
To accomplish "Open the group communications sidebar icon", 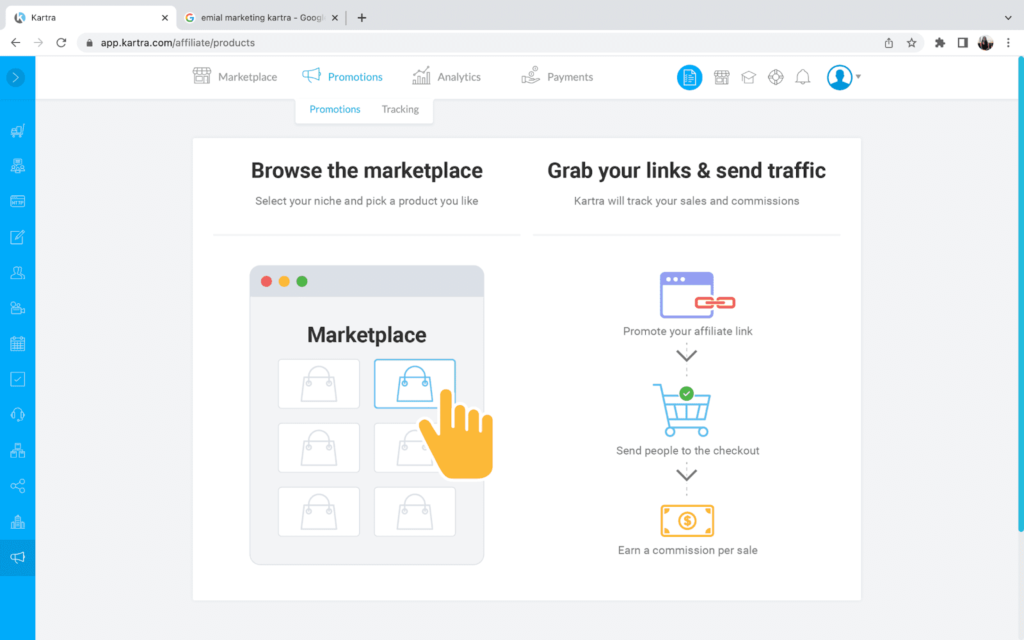I will 18,166.
